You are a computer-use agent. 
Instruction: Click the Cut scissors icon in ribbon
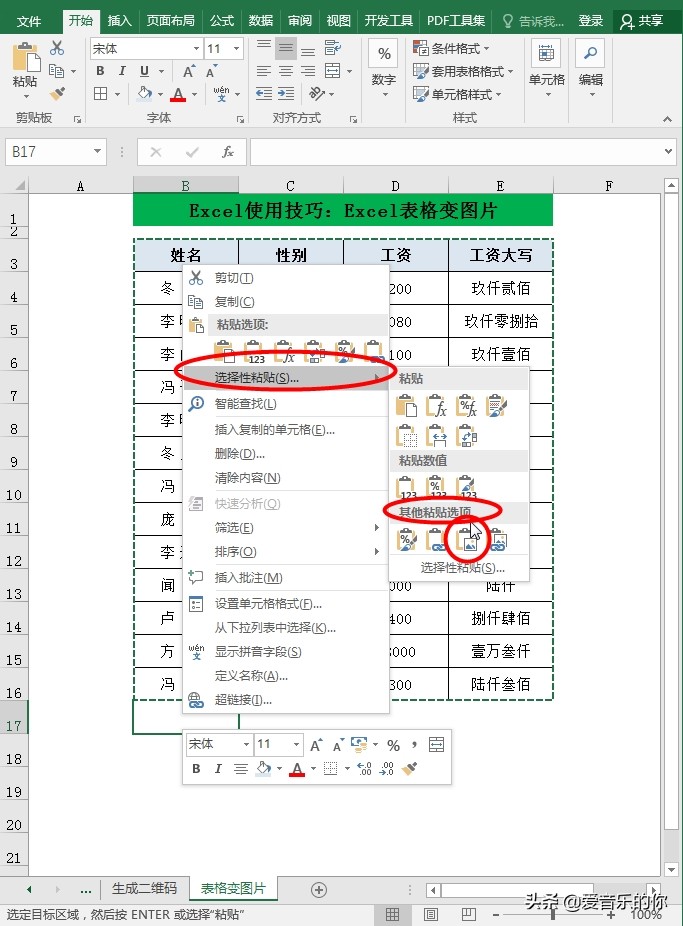[57, 48]
